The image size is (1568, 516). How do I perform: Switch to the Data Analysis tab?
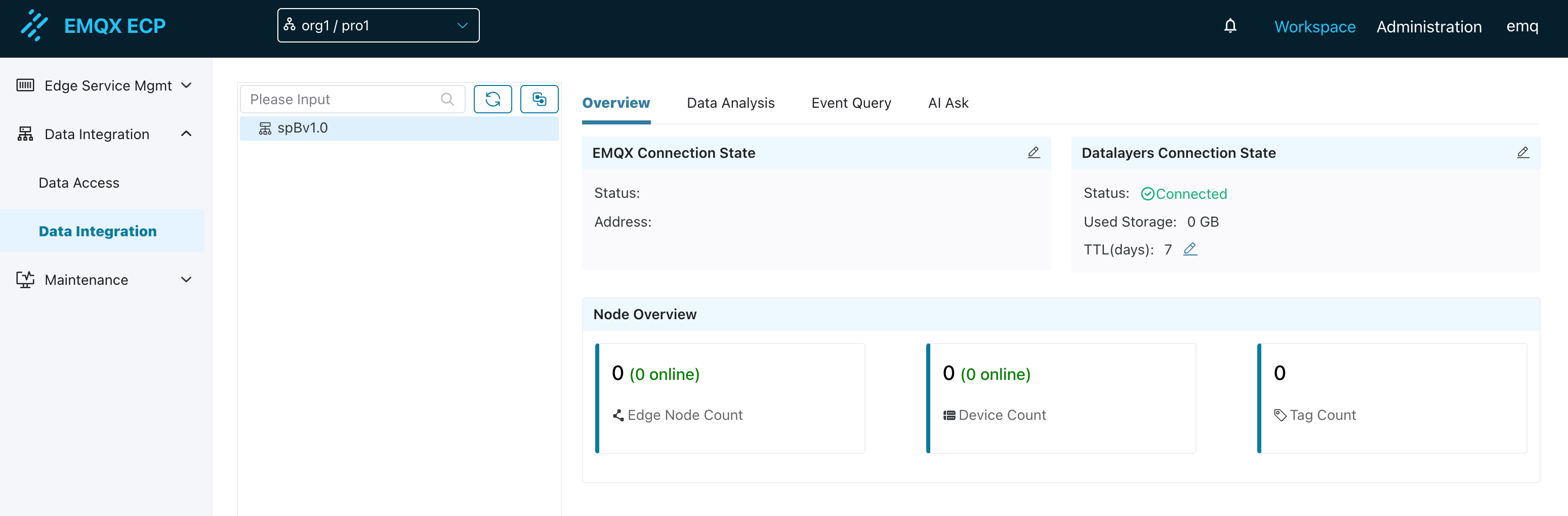(x=730, y=103)
